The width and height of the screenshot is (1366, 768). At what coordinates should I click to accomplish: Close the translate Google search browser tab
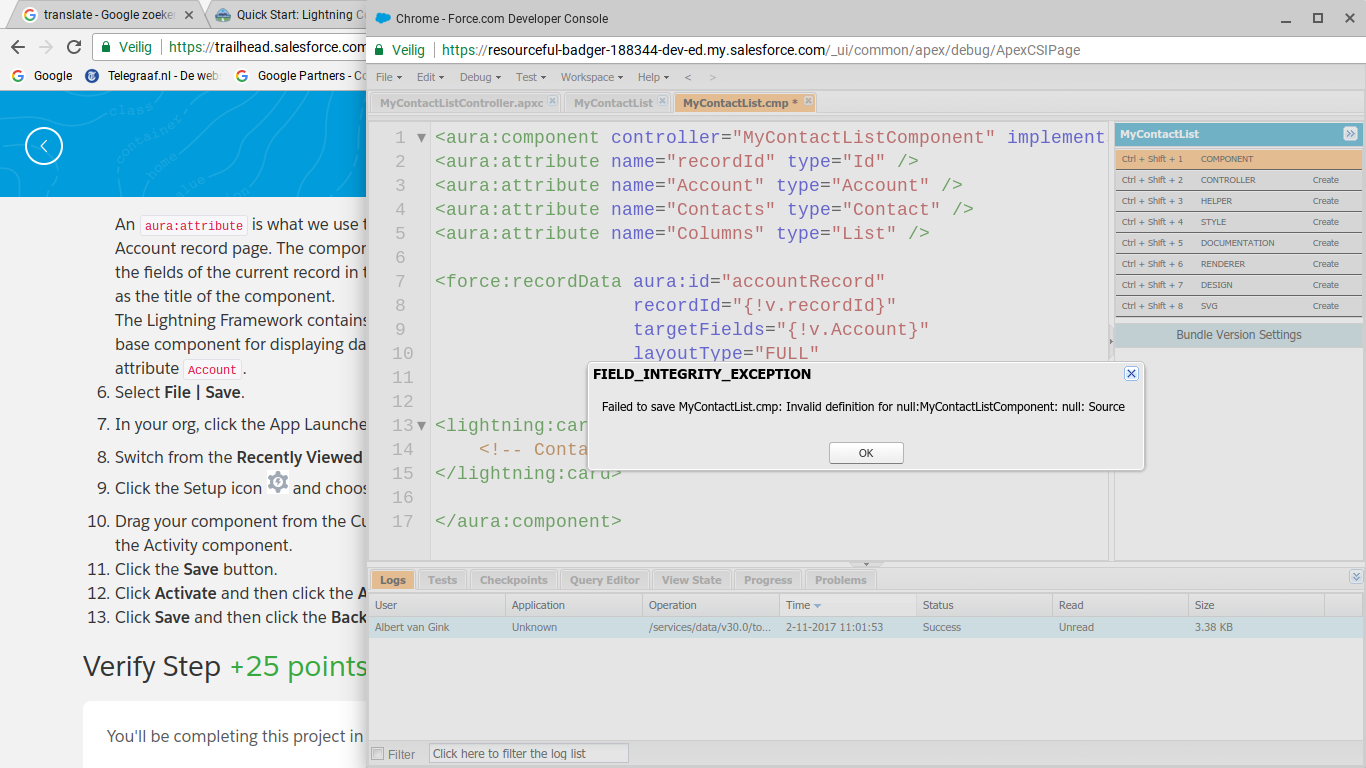[190, 15]
